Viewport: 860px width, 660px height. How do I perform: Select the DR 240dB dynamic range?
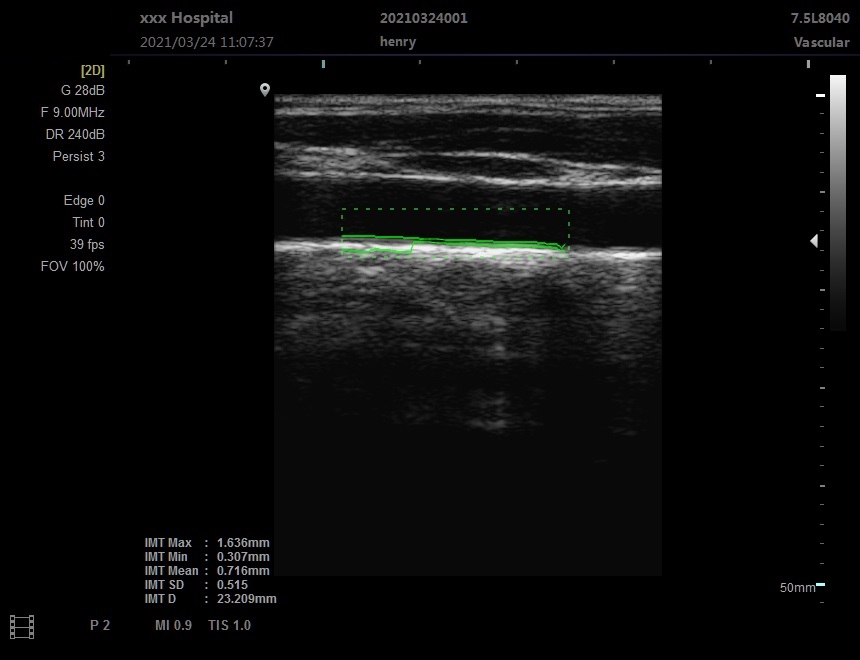click(75, 134)
